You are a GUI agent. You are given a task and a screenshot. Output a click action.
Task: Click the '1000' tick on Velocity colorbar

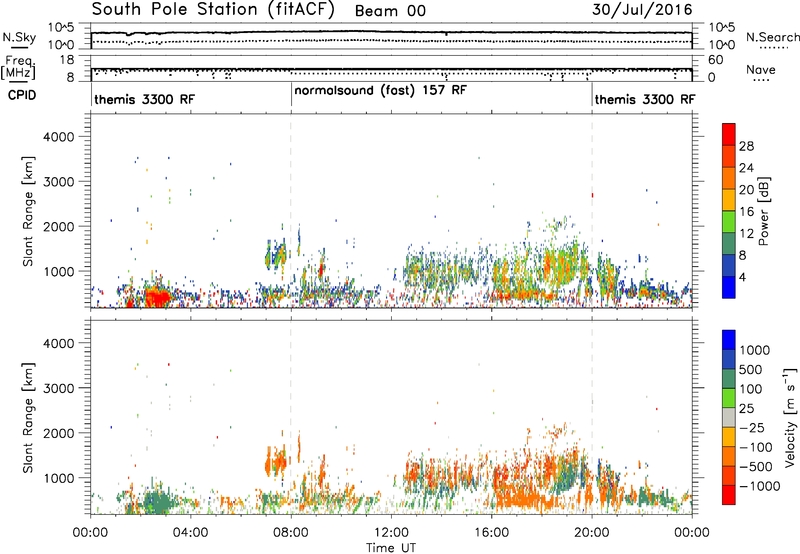click(754, 350)
